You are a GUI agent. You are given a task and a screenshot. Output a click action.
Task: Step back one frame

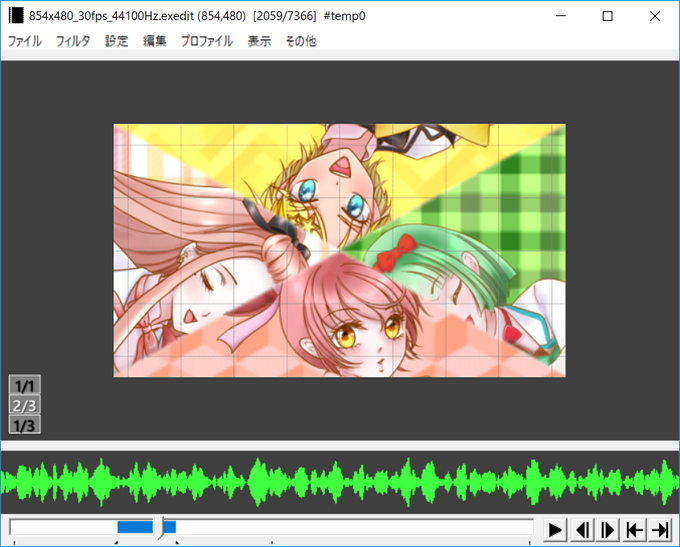(582, 530)
